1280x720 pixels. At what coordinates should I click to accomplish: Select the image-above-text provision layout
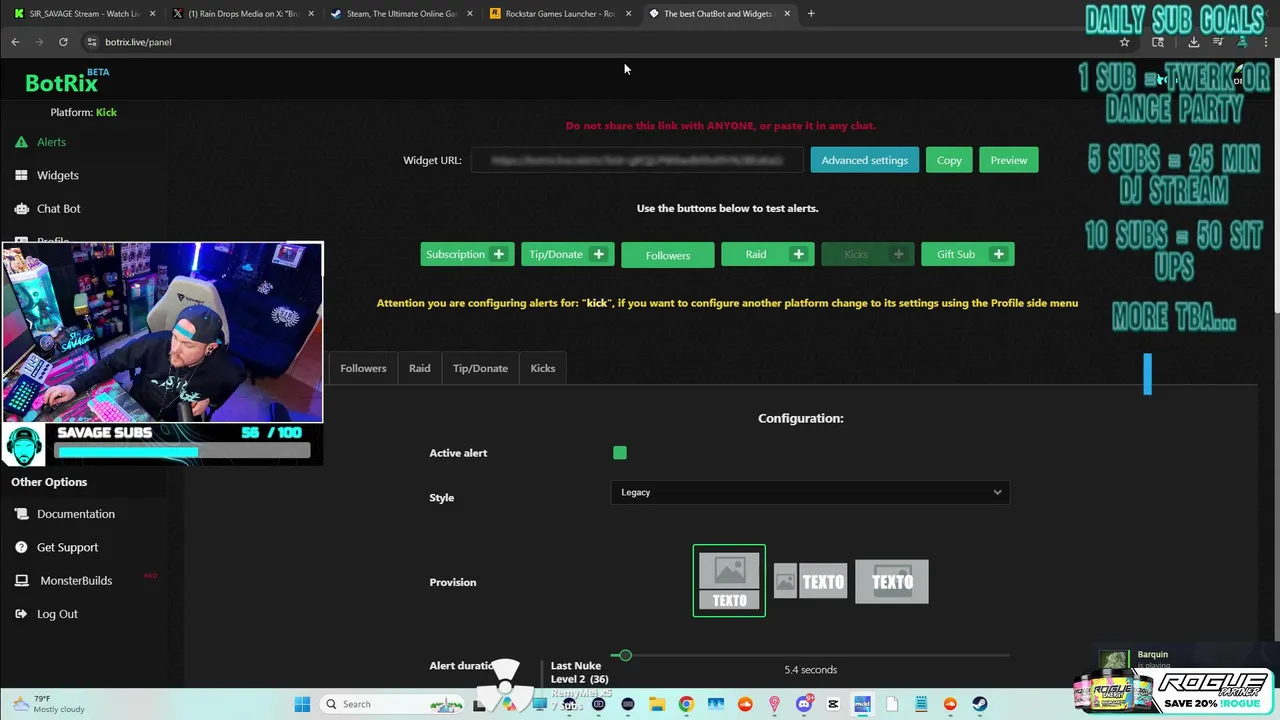[x=729, y=580]
